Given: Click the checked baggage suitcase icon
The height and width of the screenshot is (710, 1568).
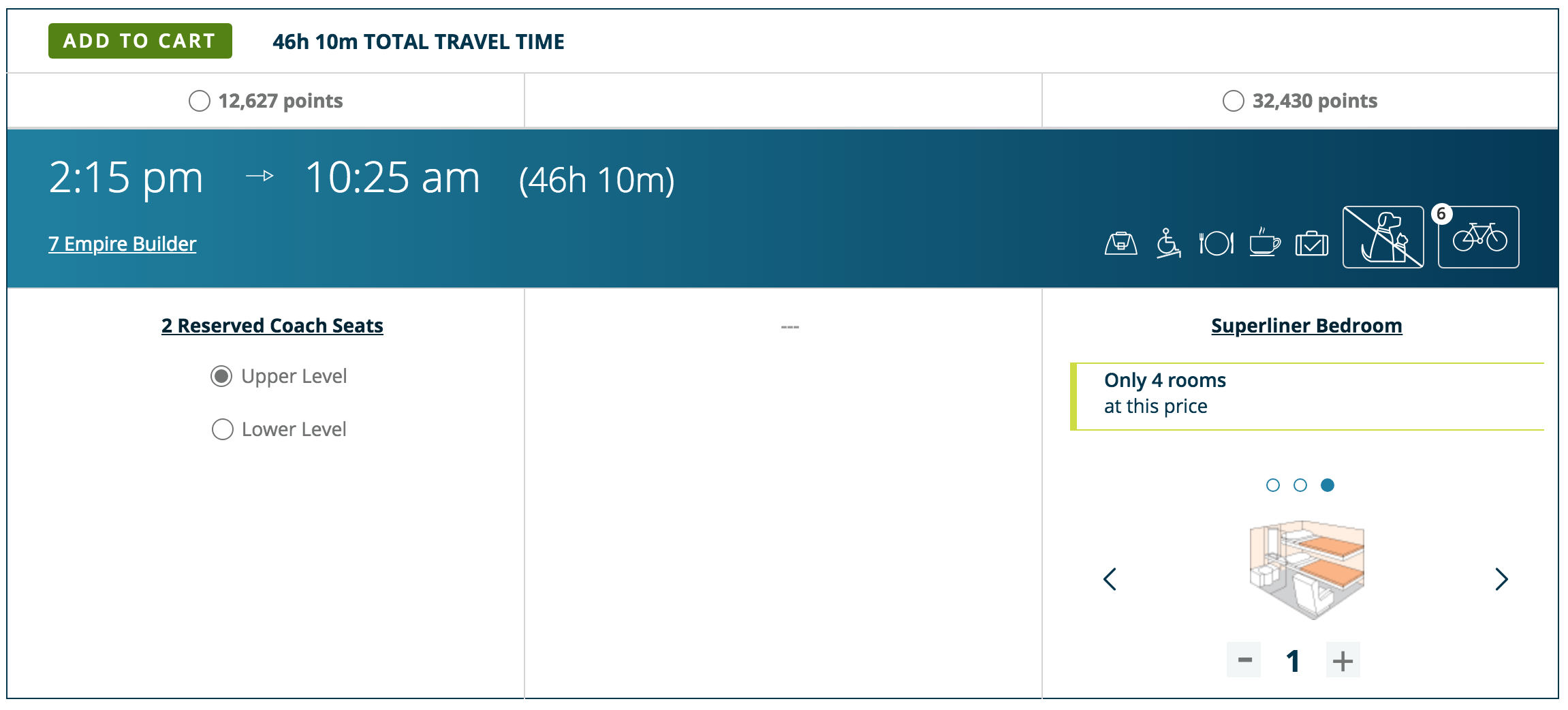Looking at the screenshot, I should point(1312,243).
